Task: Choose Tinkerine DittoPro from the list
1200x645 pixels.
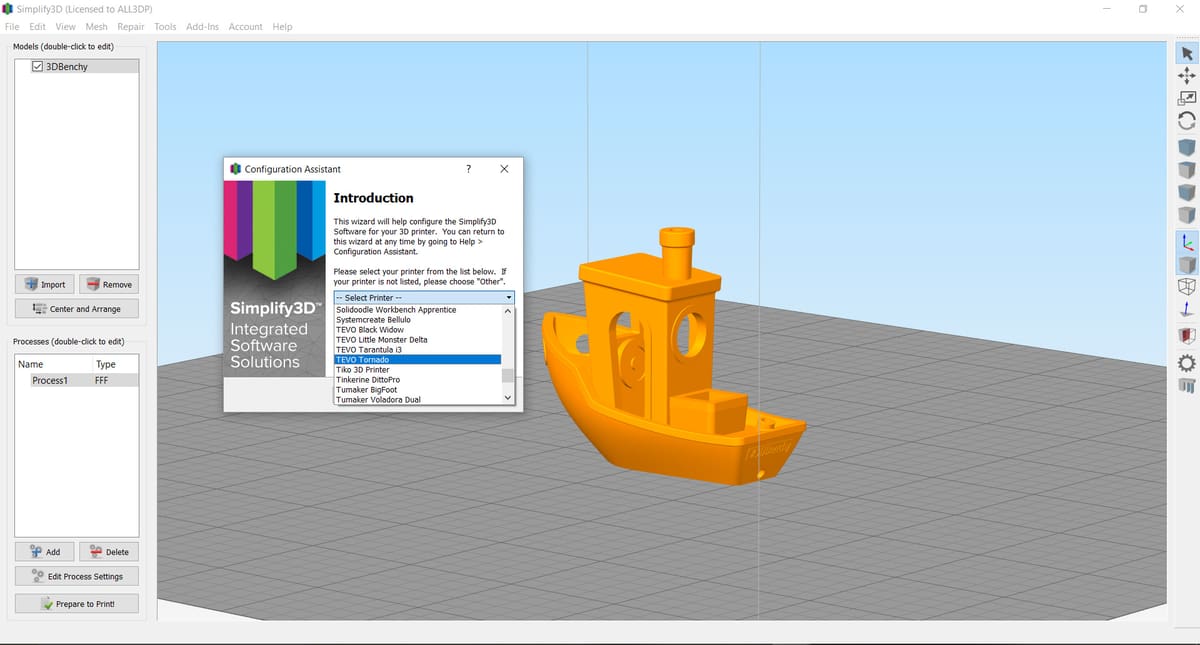Action: (417, 380)
